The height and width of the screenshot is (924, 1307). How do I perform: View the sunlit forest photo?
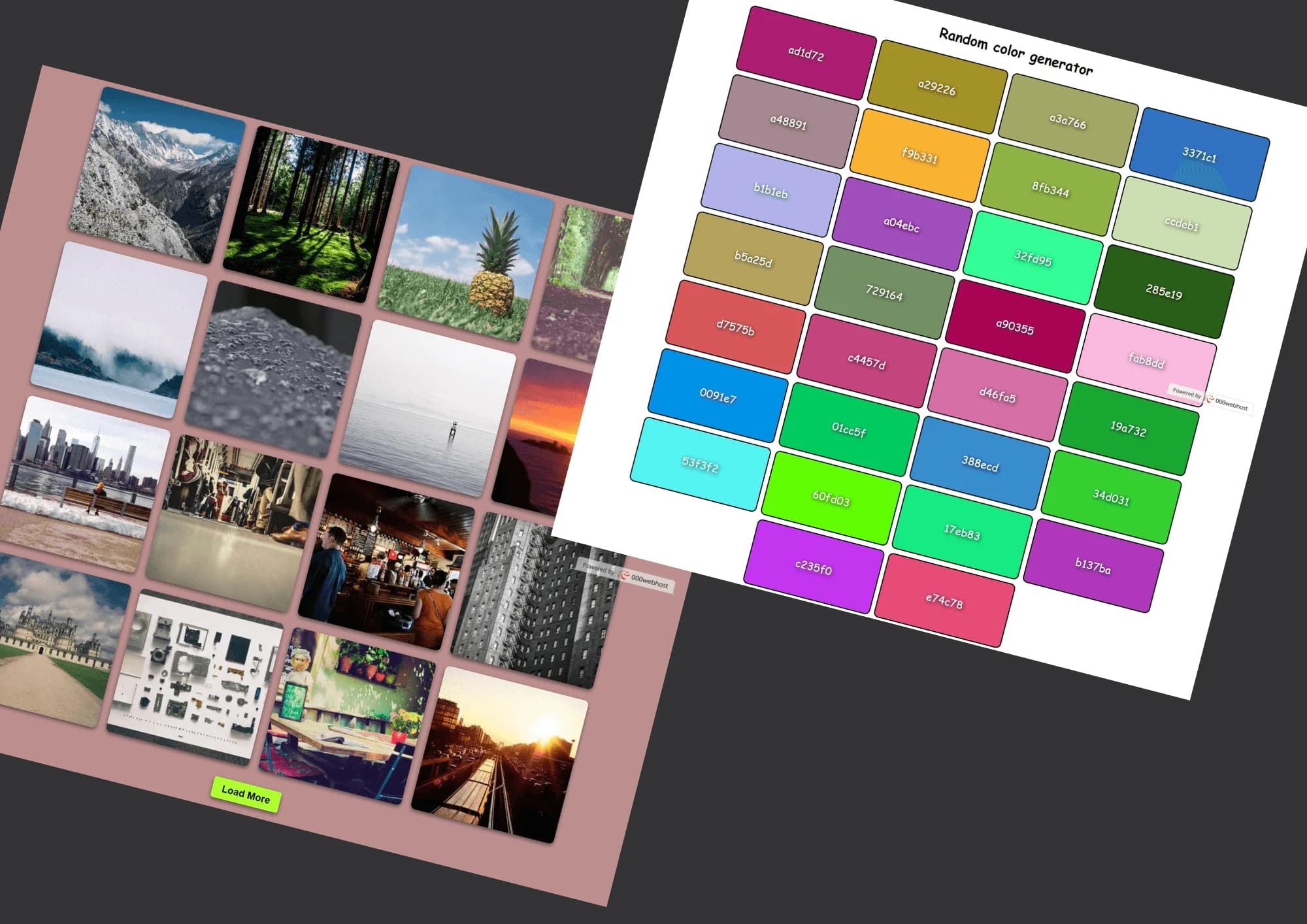[x=311, y=214]
